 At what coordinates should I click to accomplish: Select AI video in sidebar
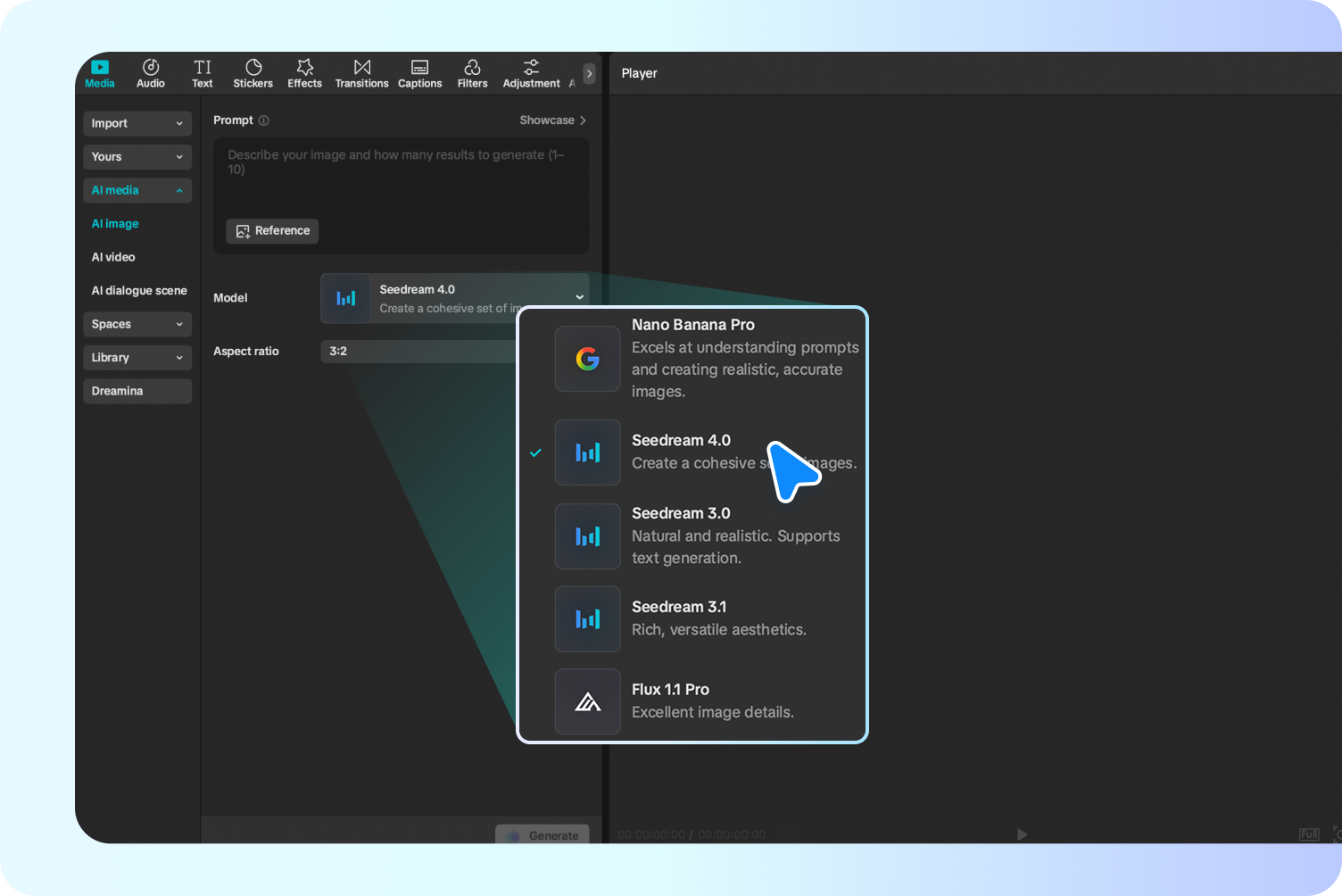click(x=113, y=257)
